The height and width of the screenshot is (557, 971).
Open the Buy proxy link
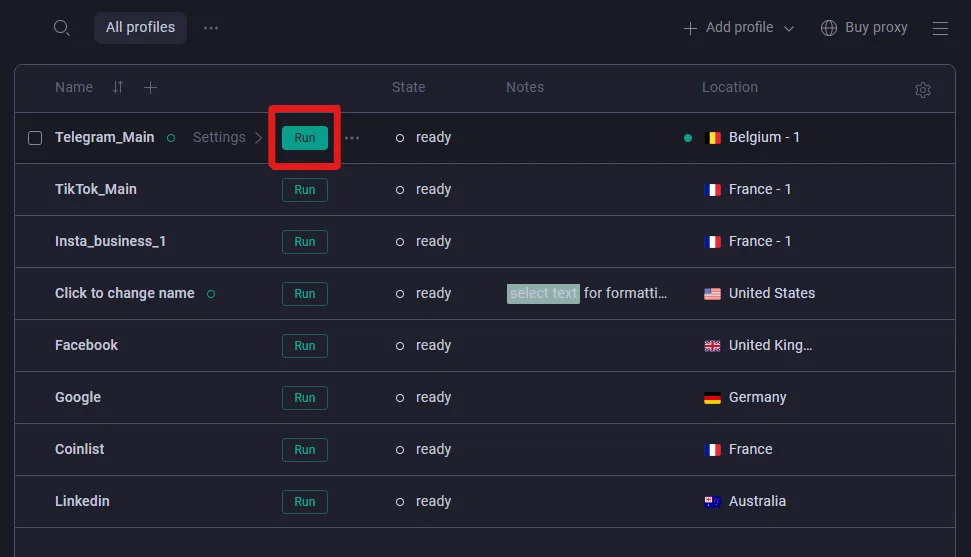[x=864, y=28]
